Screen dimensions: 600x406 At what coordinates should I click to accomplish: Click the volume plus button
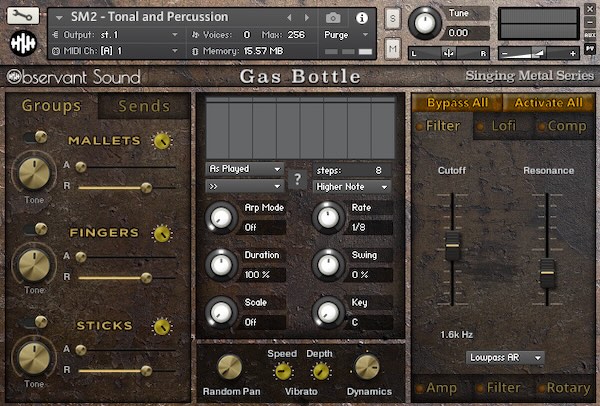572,54
